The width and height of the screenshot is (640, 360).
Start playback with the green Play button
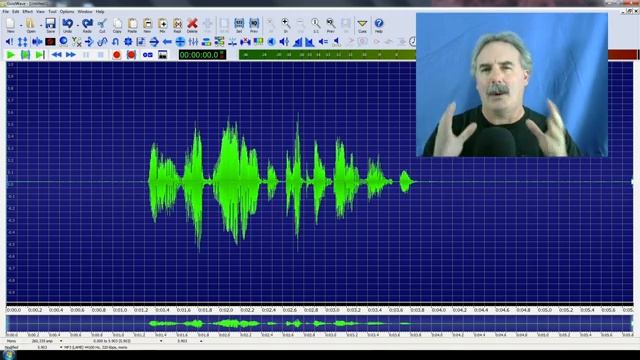(11, 55)
